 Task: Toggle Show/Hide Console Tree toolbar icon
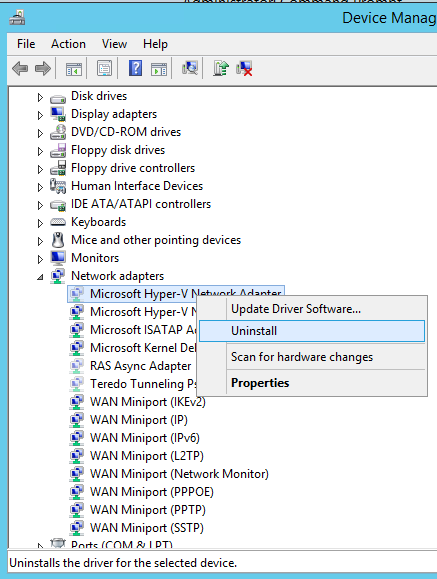pos(74,69)
